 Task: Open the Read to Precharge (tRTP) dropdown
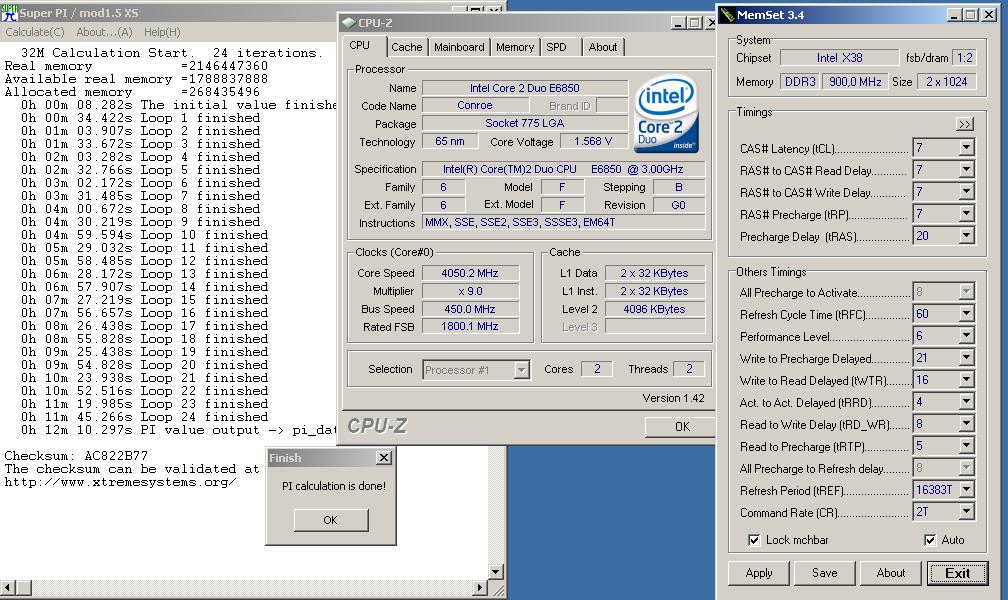point(966,446)
